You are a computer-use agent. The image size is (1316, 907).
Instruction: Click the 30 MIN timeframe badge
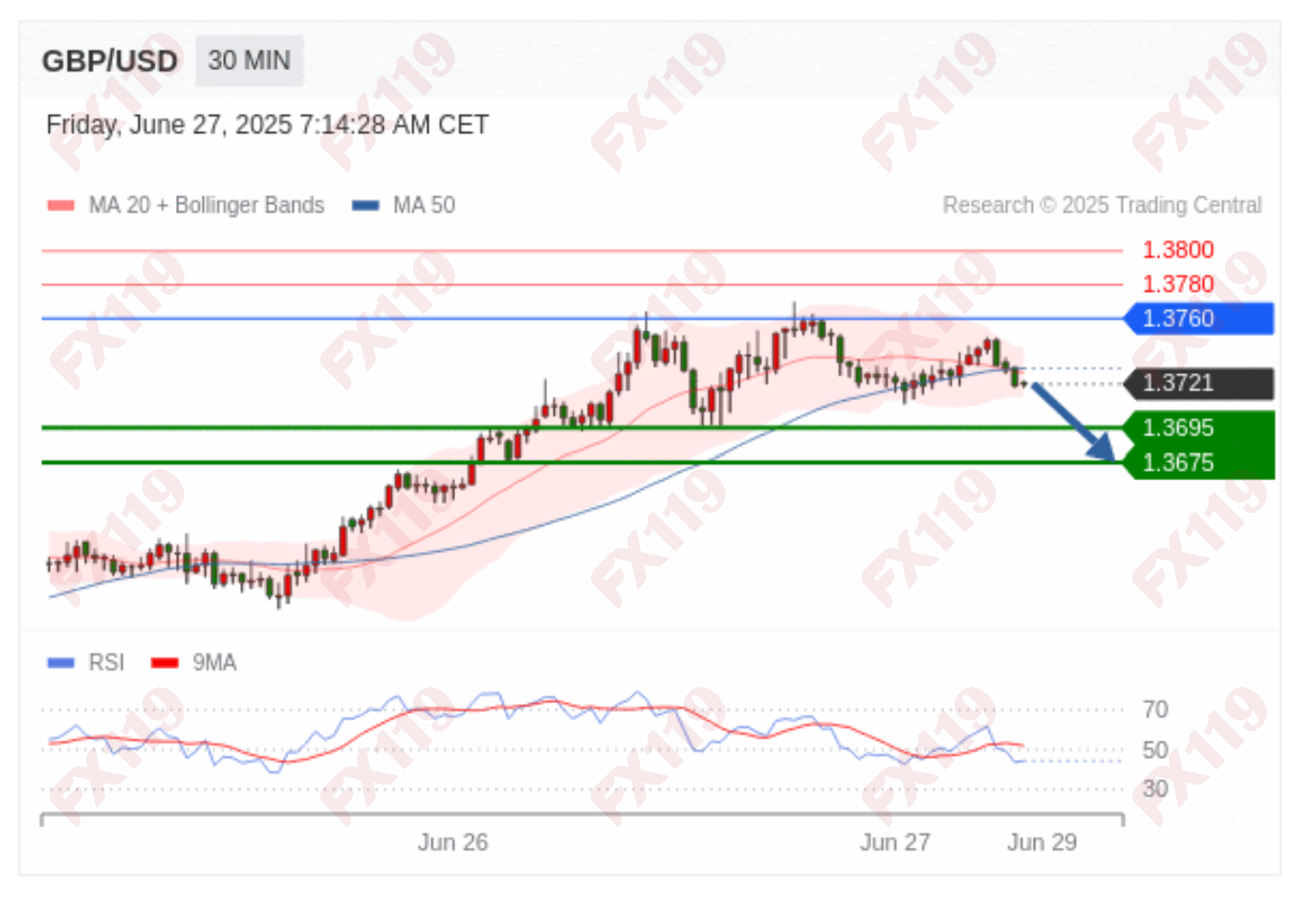pyautogui.click(x=250, y=61)
